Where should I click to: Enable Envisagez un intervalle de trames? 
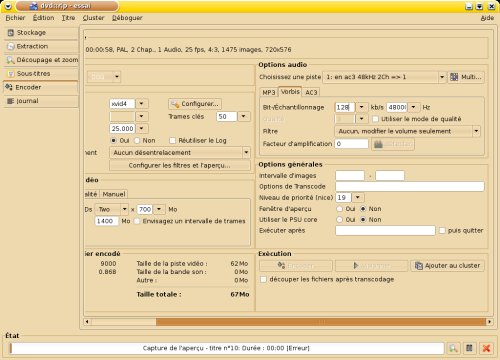coord(137,221)
